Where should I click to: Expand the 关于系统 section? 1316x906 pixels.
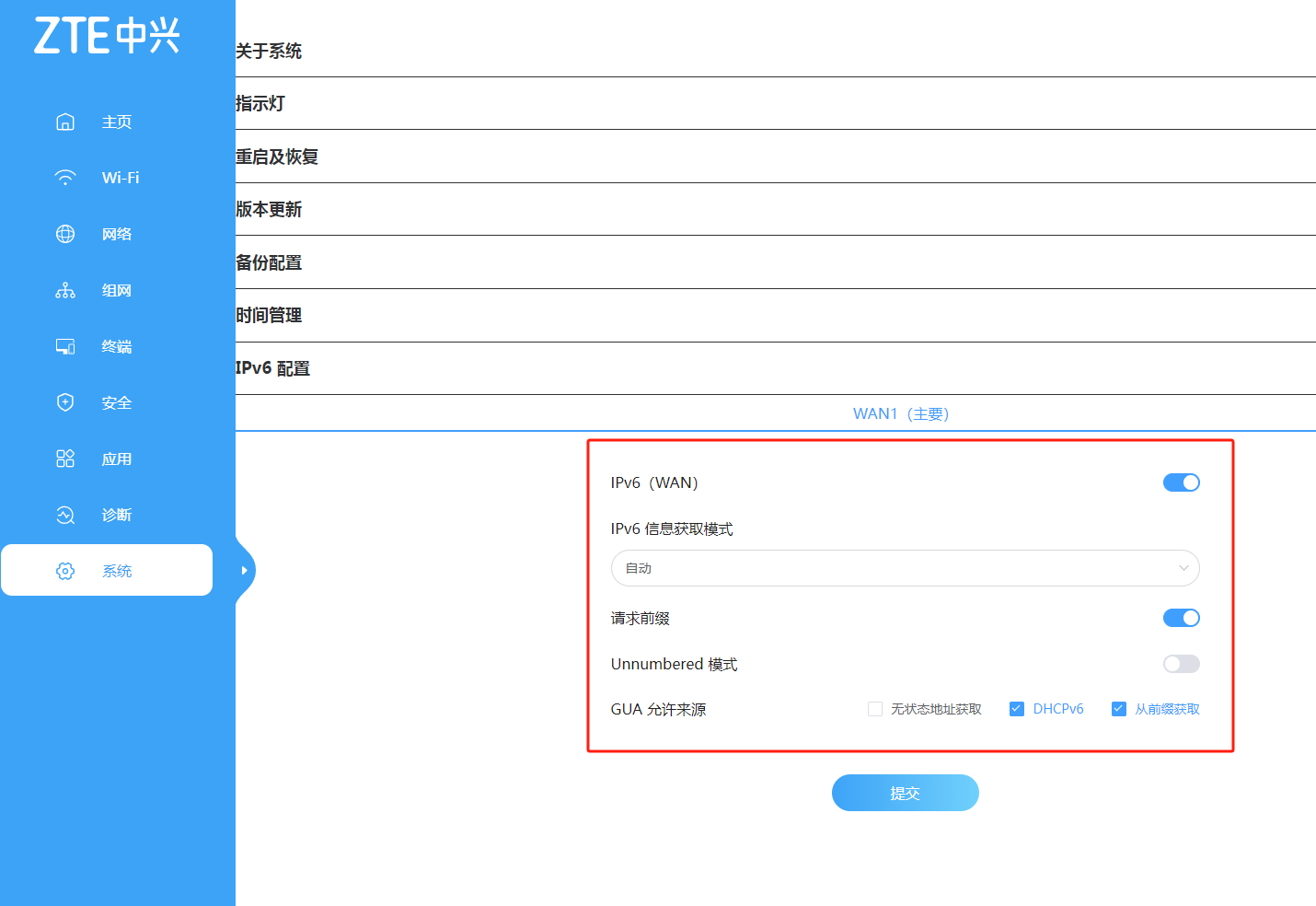(776, 51)
